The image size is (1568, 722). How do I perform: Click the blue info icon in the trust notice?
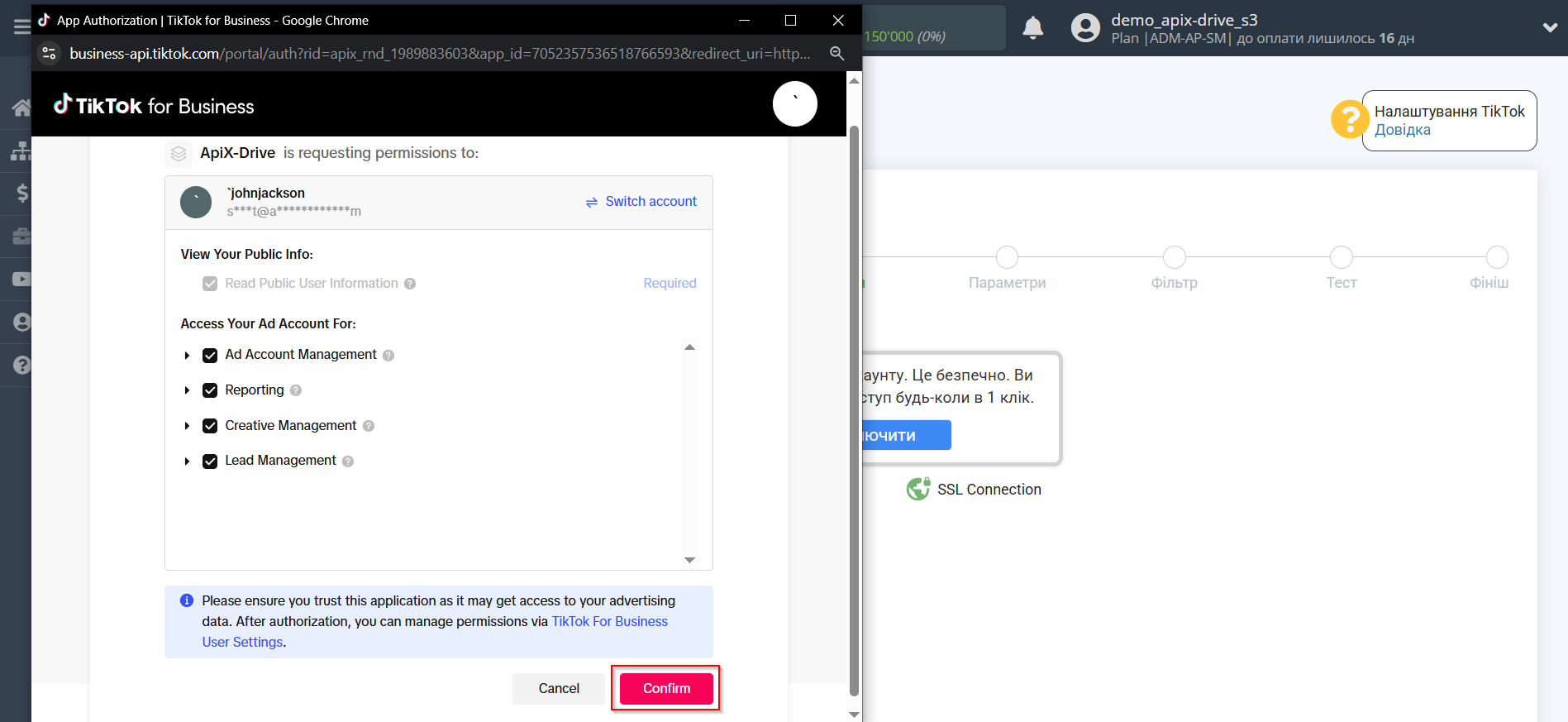tap(187, 600)
